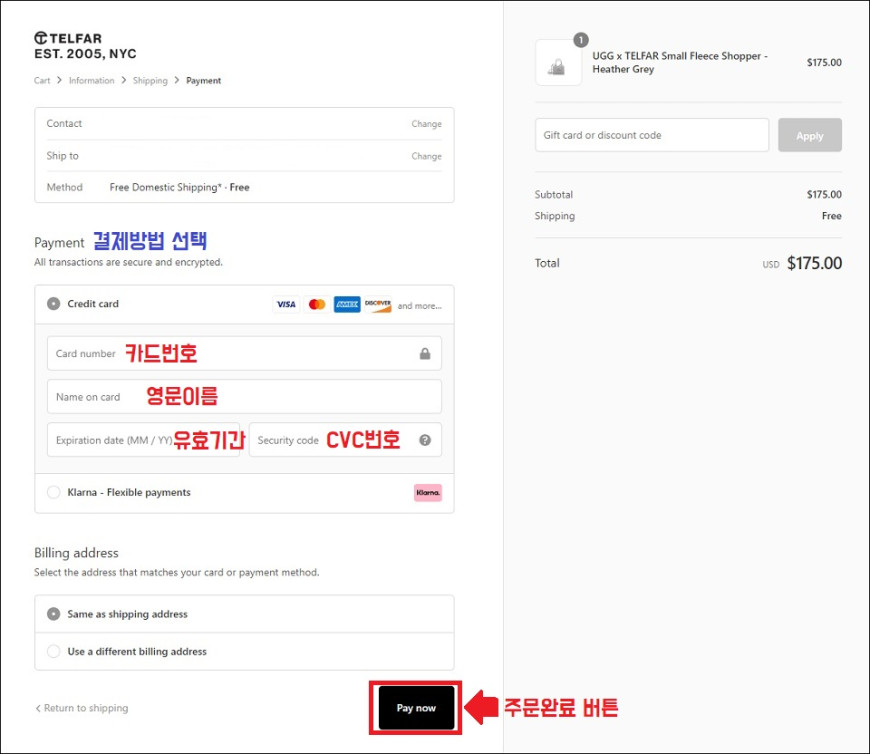870x754 pixels.
Task: Apply the discount code
Action: (810, 135)
